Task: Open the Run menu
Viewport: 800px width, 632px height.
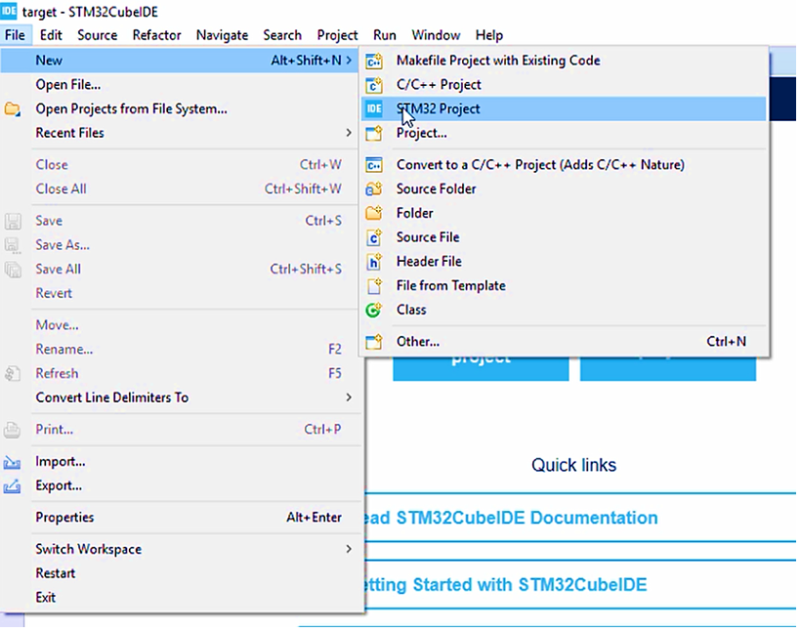Action: (385, 35)
